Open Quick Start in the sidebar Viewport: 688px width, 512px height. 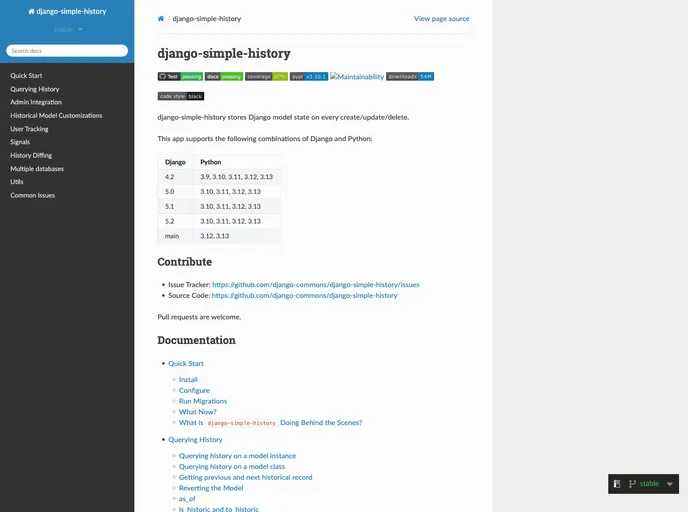pos(26,75)
